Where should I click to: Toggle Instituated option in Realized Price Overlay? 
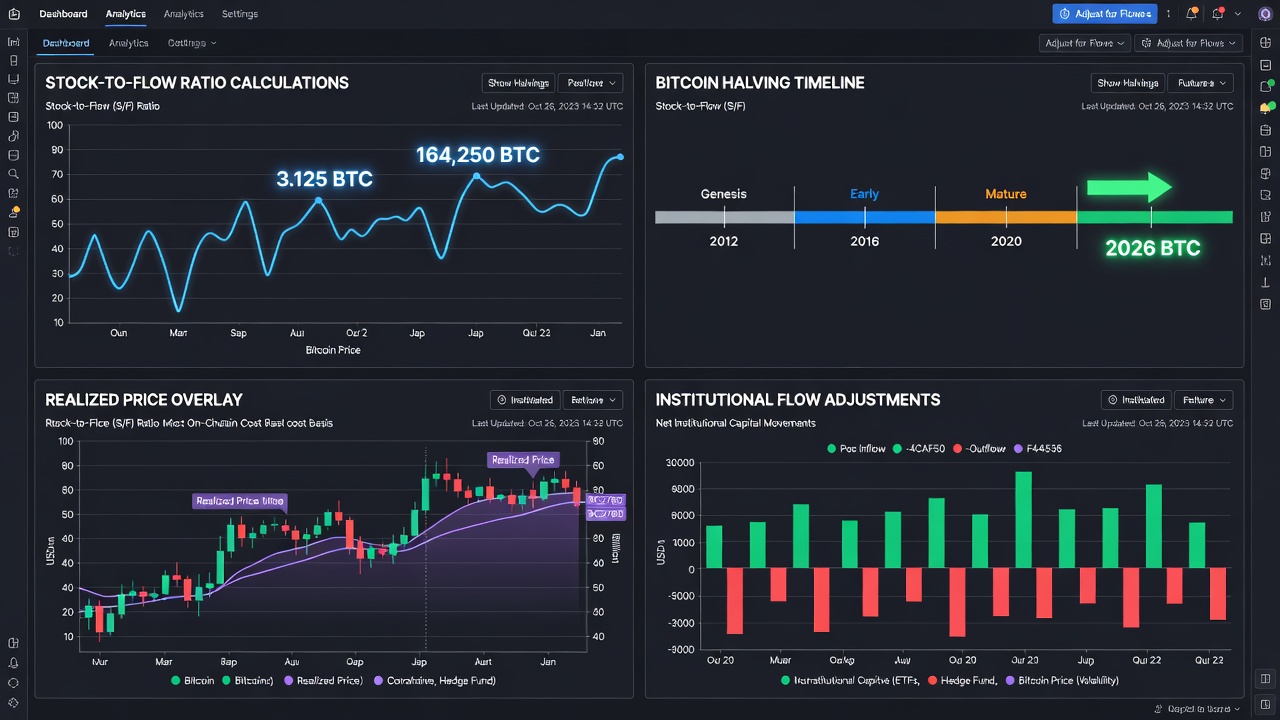tap(525, 400)
